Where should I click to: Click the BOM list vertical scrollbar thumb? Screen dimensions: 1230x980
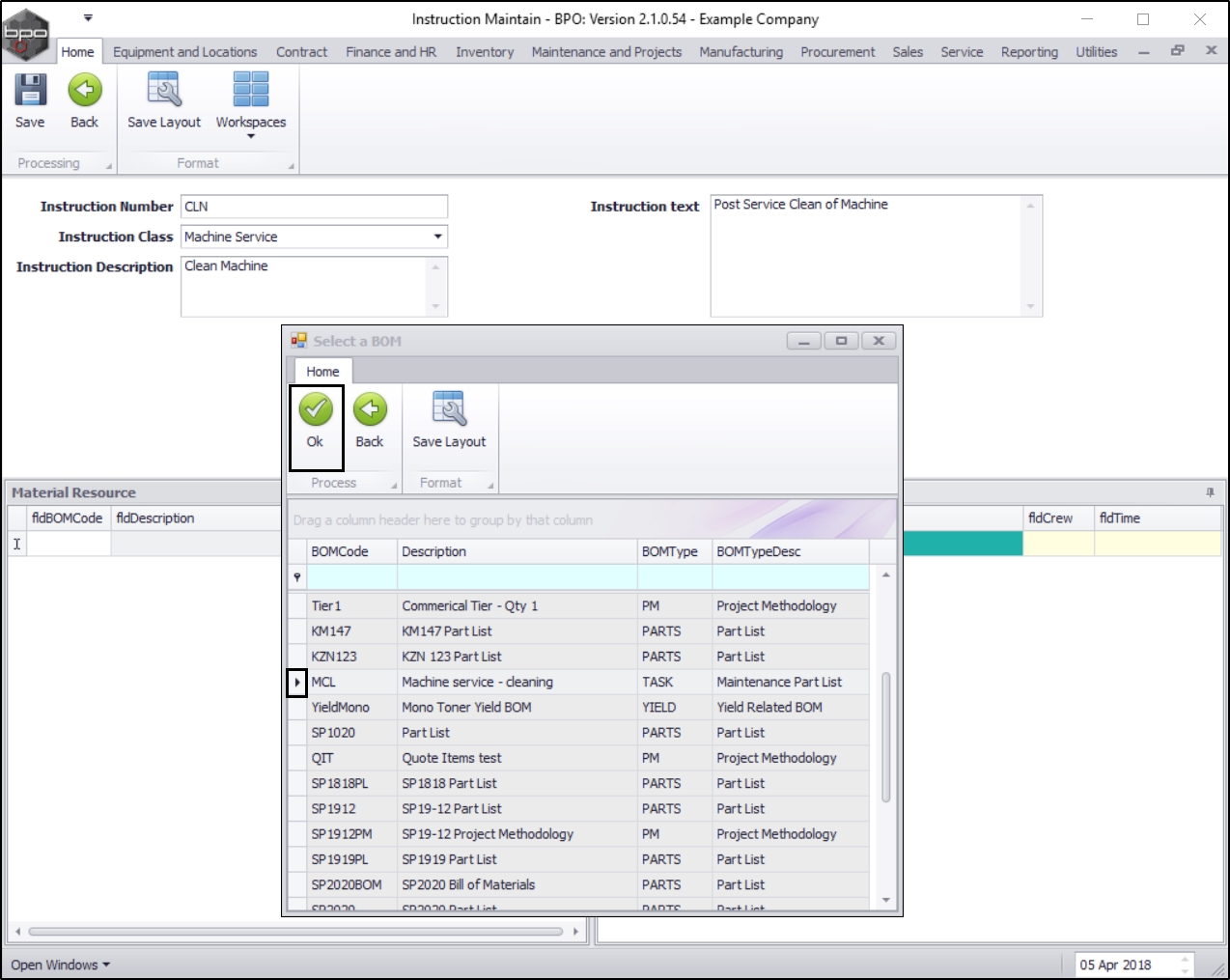885,737
